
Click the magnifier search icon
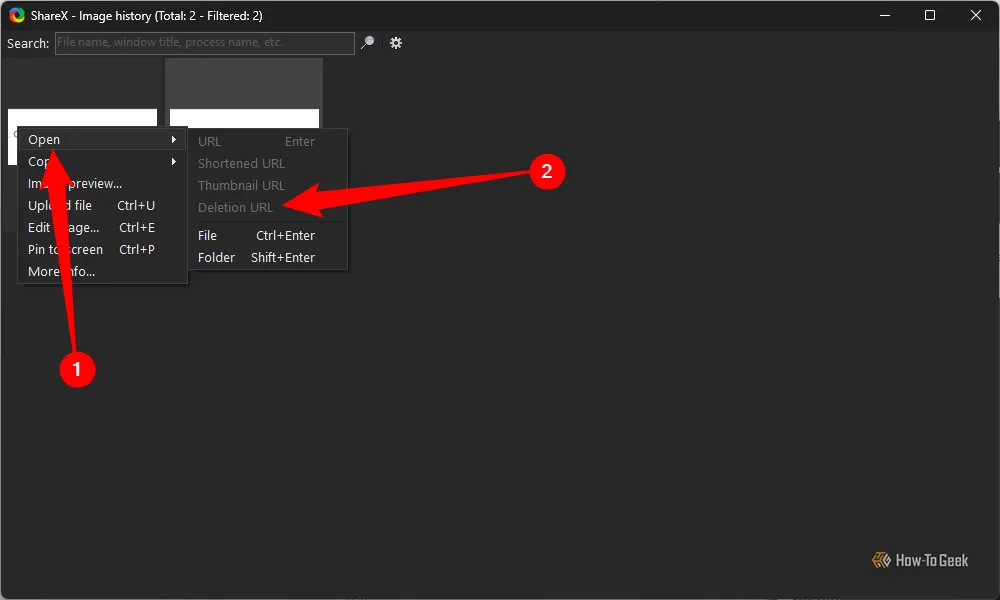pyautogui.click(x=368, y=43)
